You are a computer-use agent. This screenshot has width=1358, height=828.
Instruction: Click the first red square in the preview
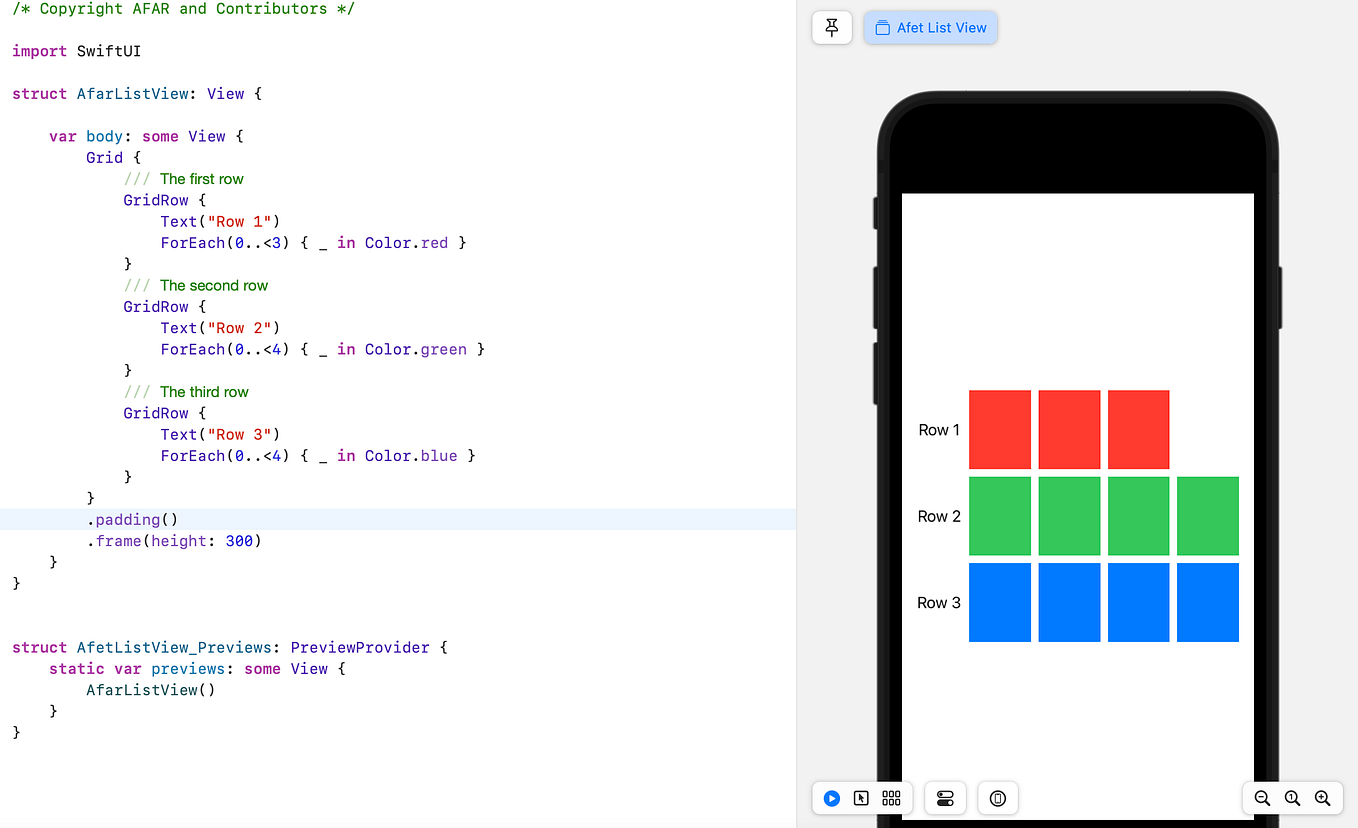[x=999, y=429]
